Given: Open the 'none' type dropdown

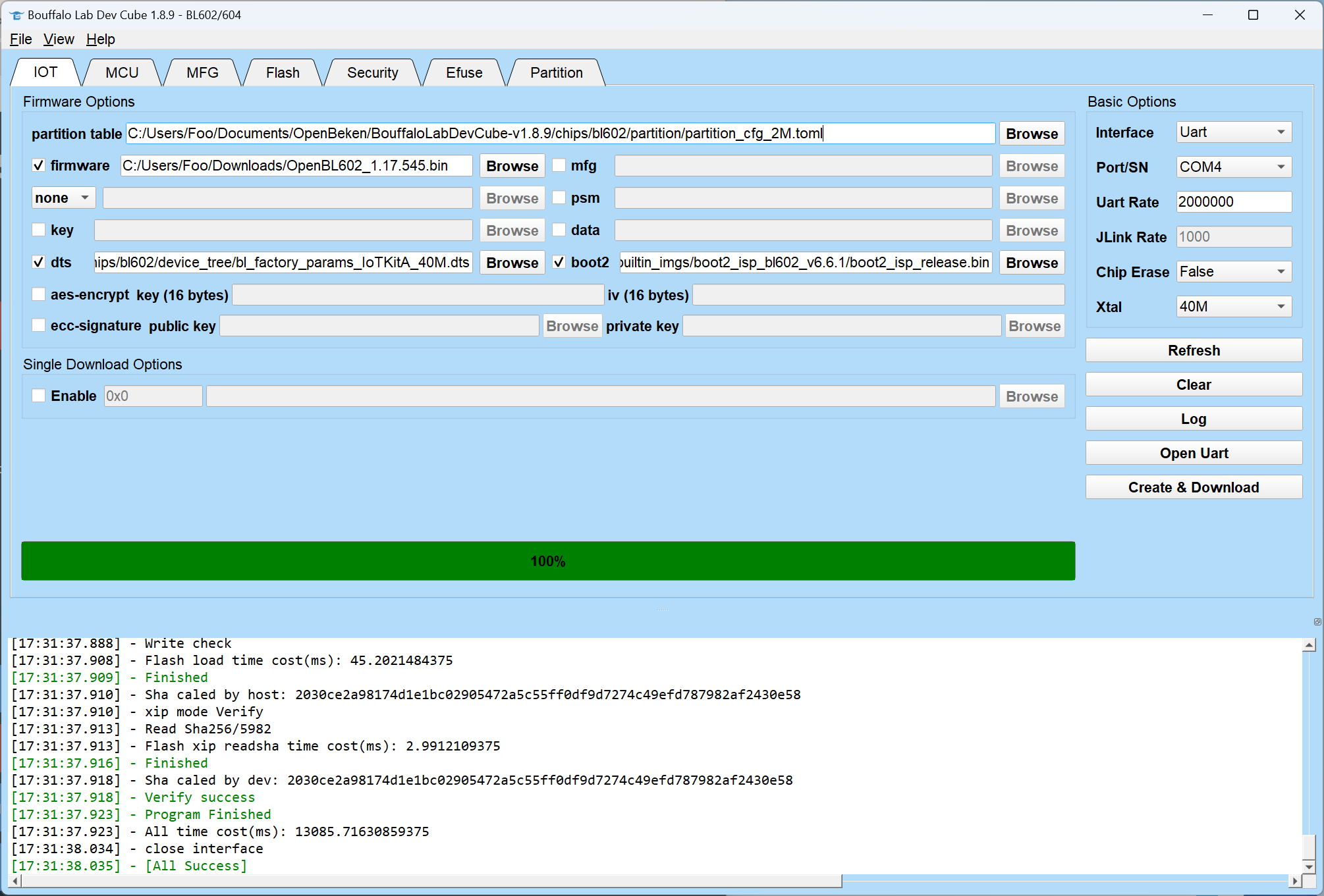Looking at the screenshot, I should click(x=63, y=198).
